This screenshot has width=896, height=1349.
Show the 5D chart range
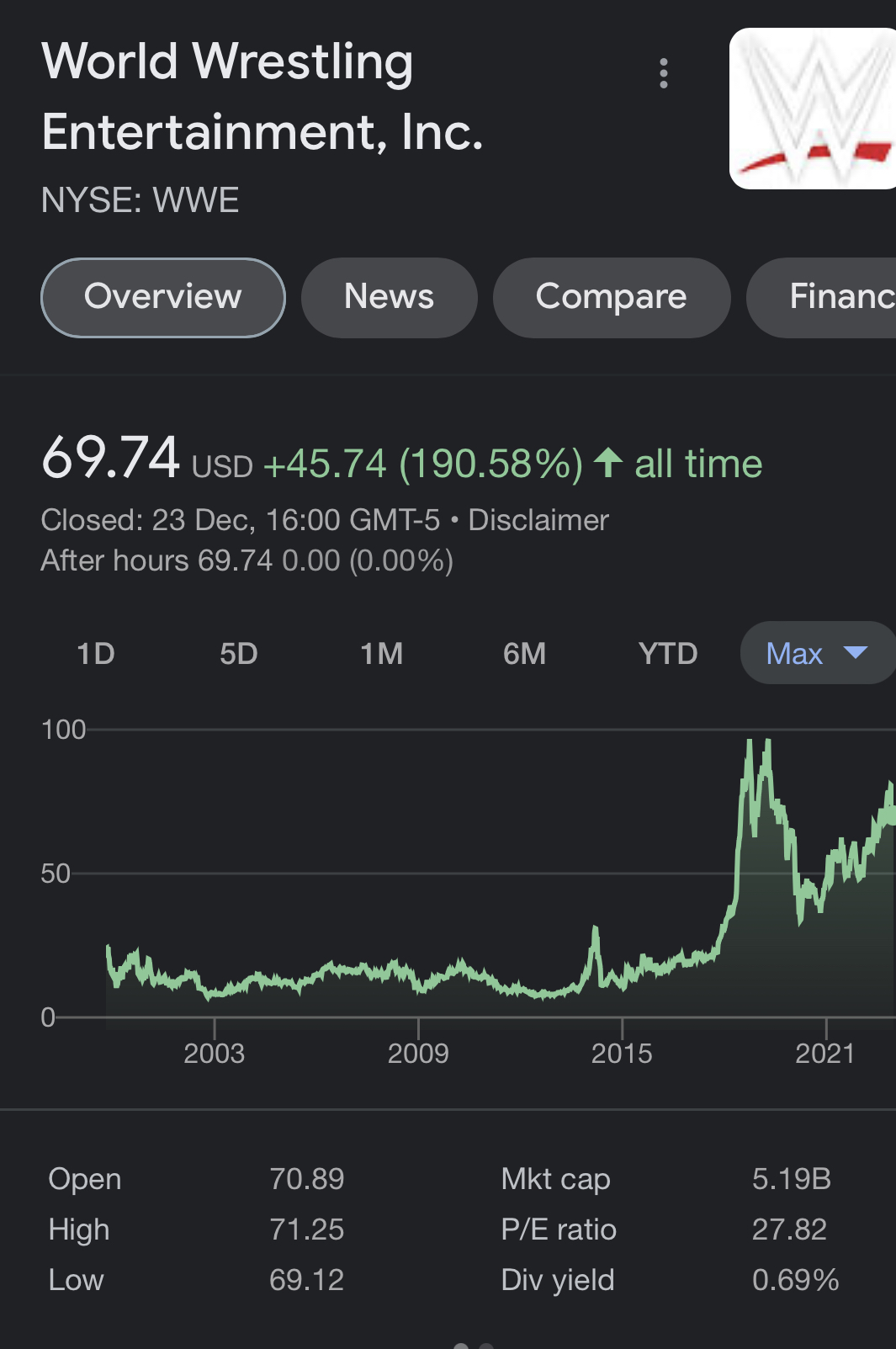point(239,654)
